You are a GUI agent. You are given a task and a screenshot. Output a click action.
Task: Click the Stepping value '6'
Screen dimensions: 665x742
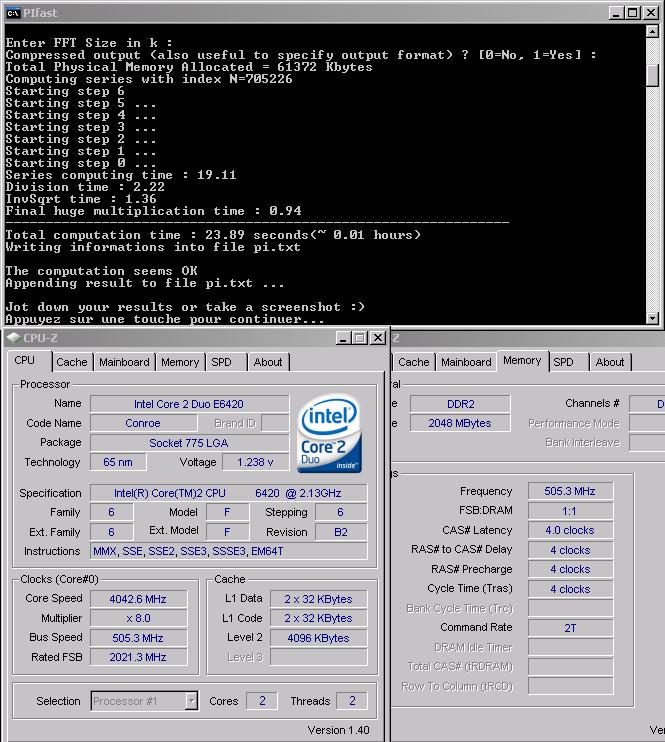(x=341, y=512)
